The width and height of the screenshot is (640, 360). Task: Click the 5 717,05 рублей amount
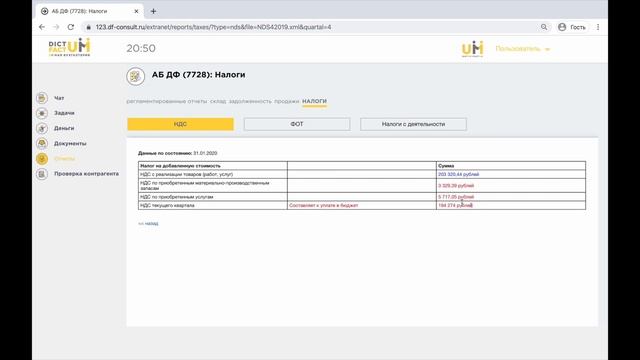coord(456,197)
